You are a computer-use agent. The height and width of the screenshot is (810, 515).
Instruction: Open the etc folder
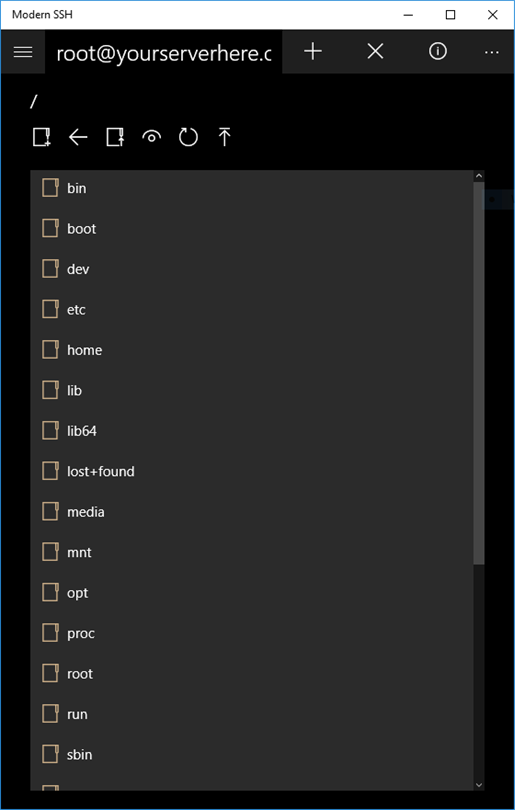pyautogui.click(x=252, y=309)
